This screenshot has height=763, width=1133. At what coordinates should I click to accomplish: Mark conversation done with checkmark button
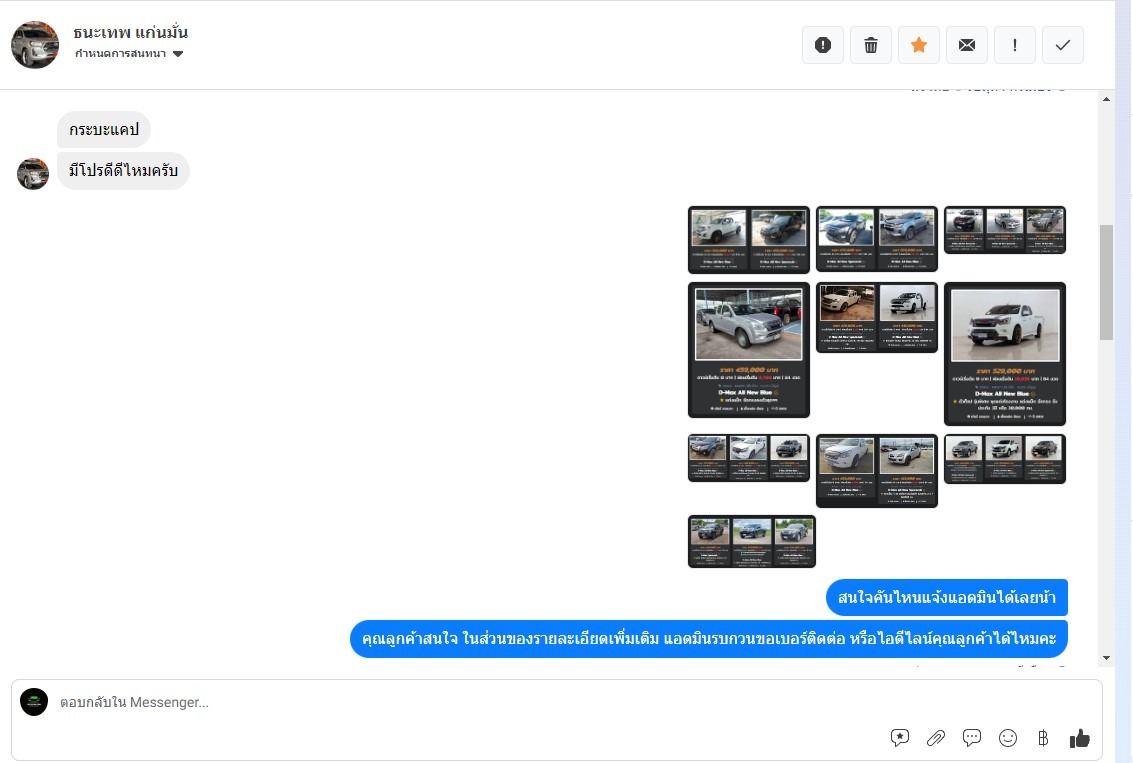(x=1063, y=45)
